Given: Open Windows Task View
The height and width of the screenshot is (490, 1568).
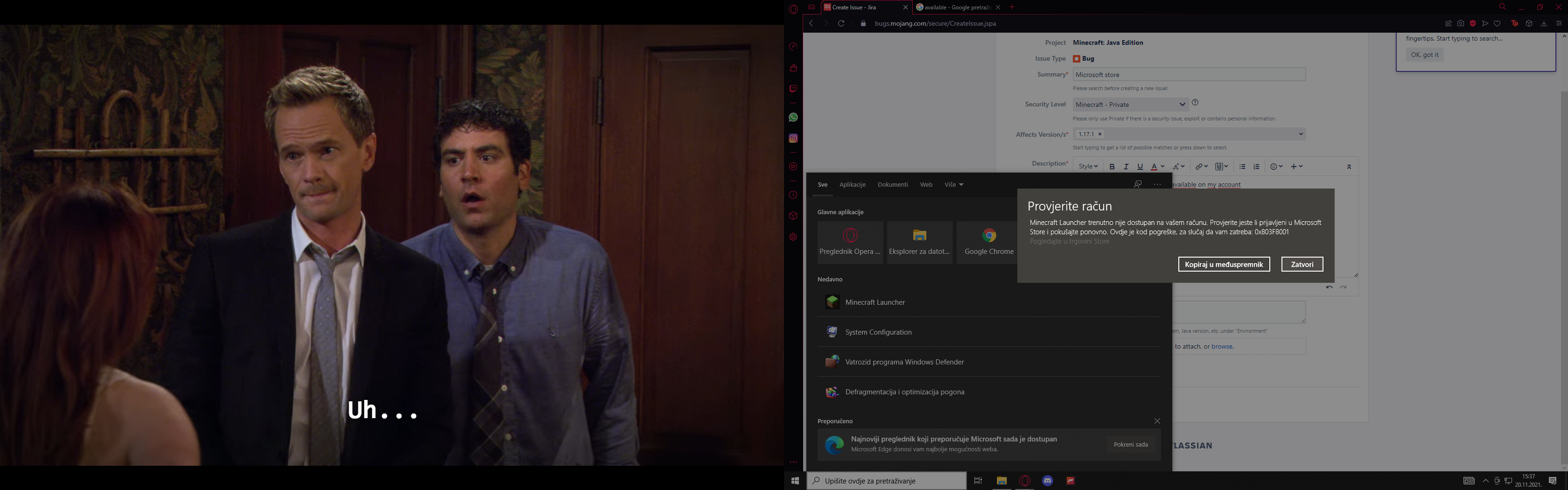Looking at the screenshot, I should [978, 481].
